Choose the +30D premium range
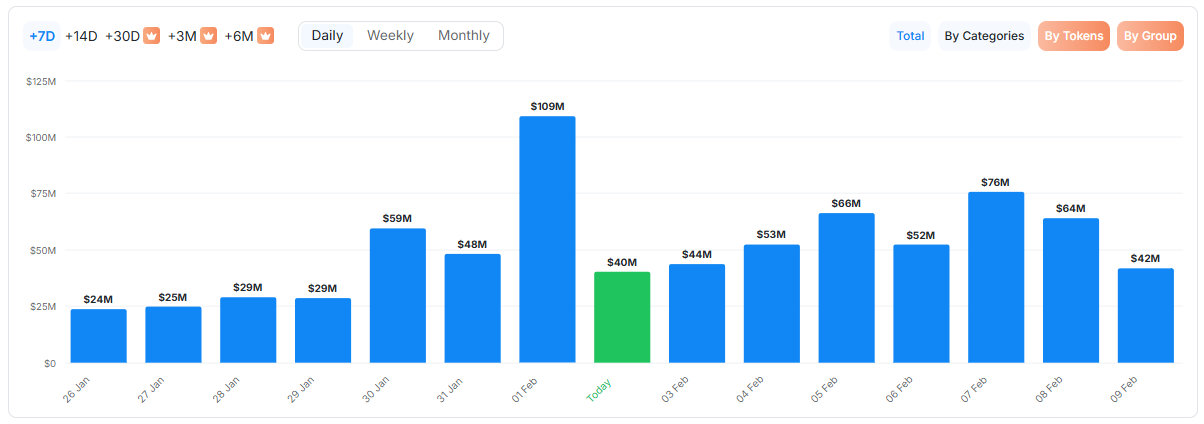1204x424 pixels. (x=123, y=36)
